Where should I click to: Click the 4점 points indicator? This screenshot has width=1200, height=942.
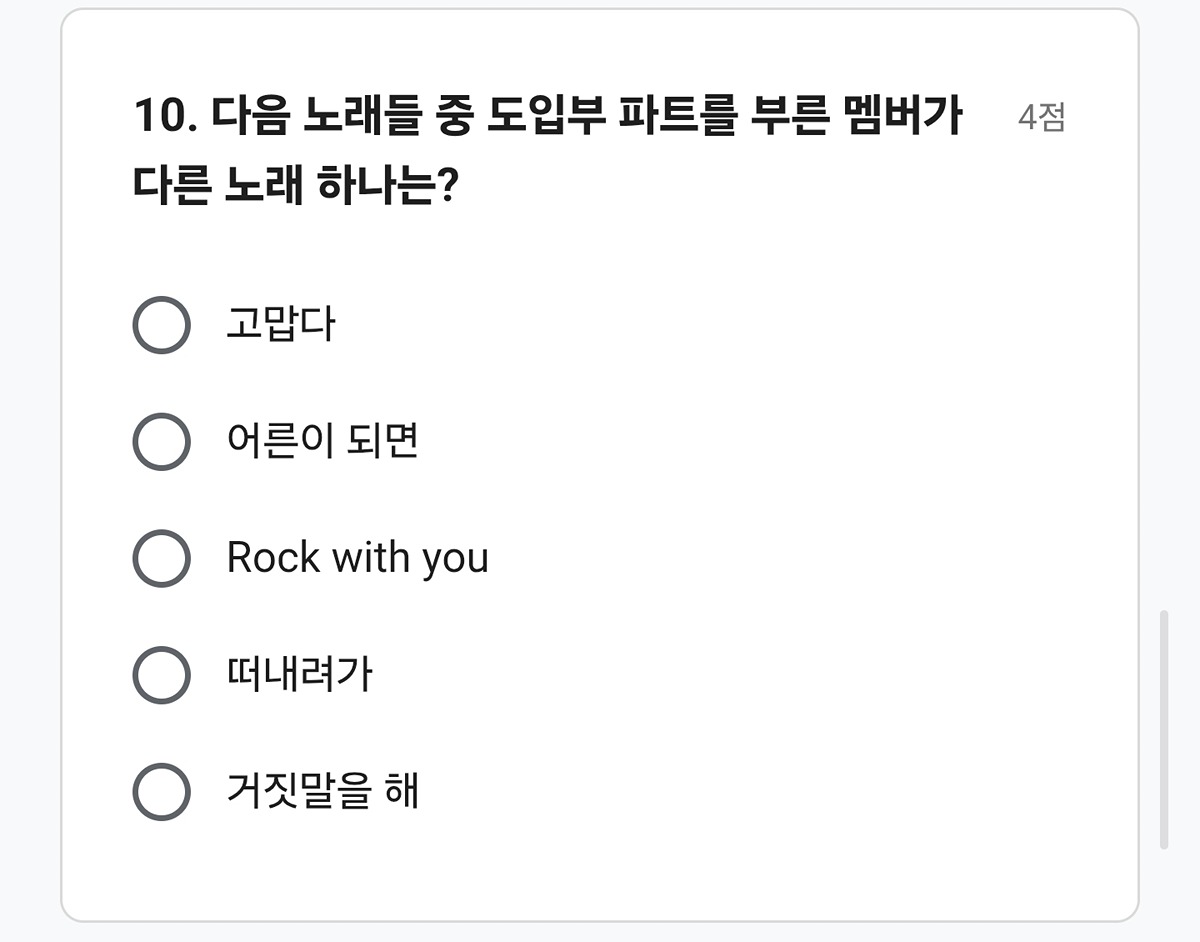[x=1041, y=118]
